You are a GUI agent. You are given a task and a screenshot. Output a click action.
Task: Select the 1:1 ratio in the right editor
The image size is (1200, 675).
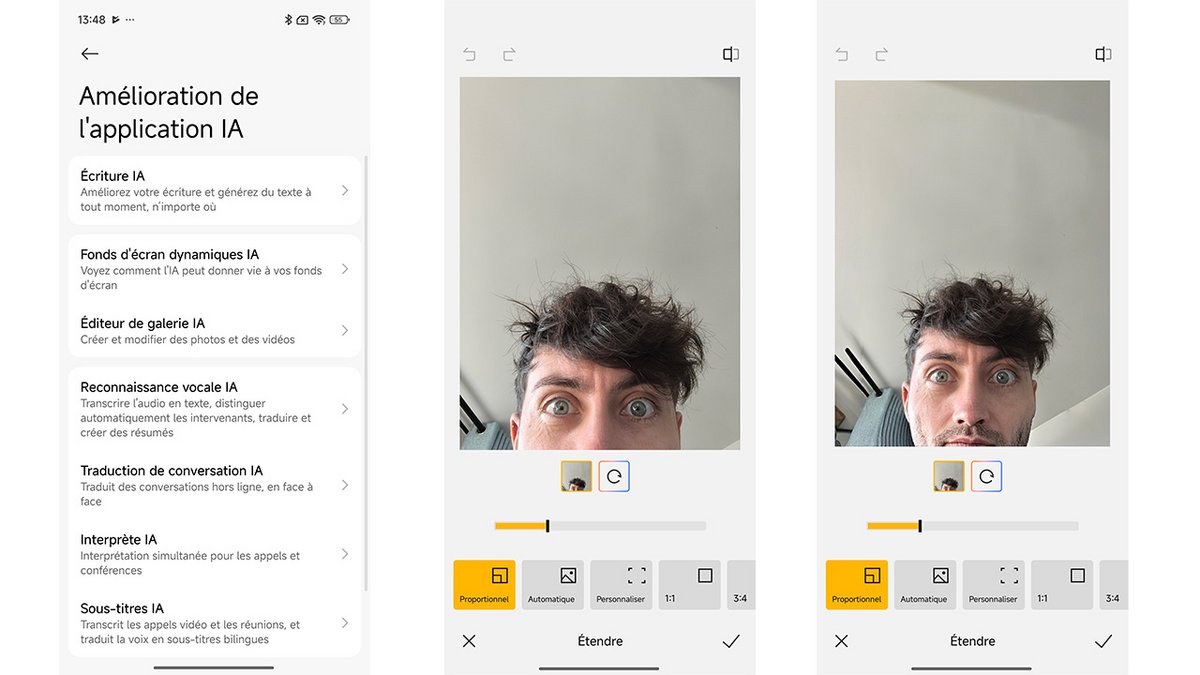[x=1061, y=585]
